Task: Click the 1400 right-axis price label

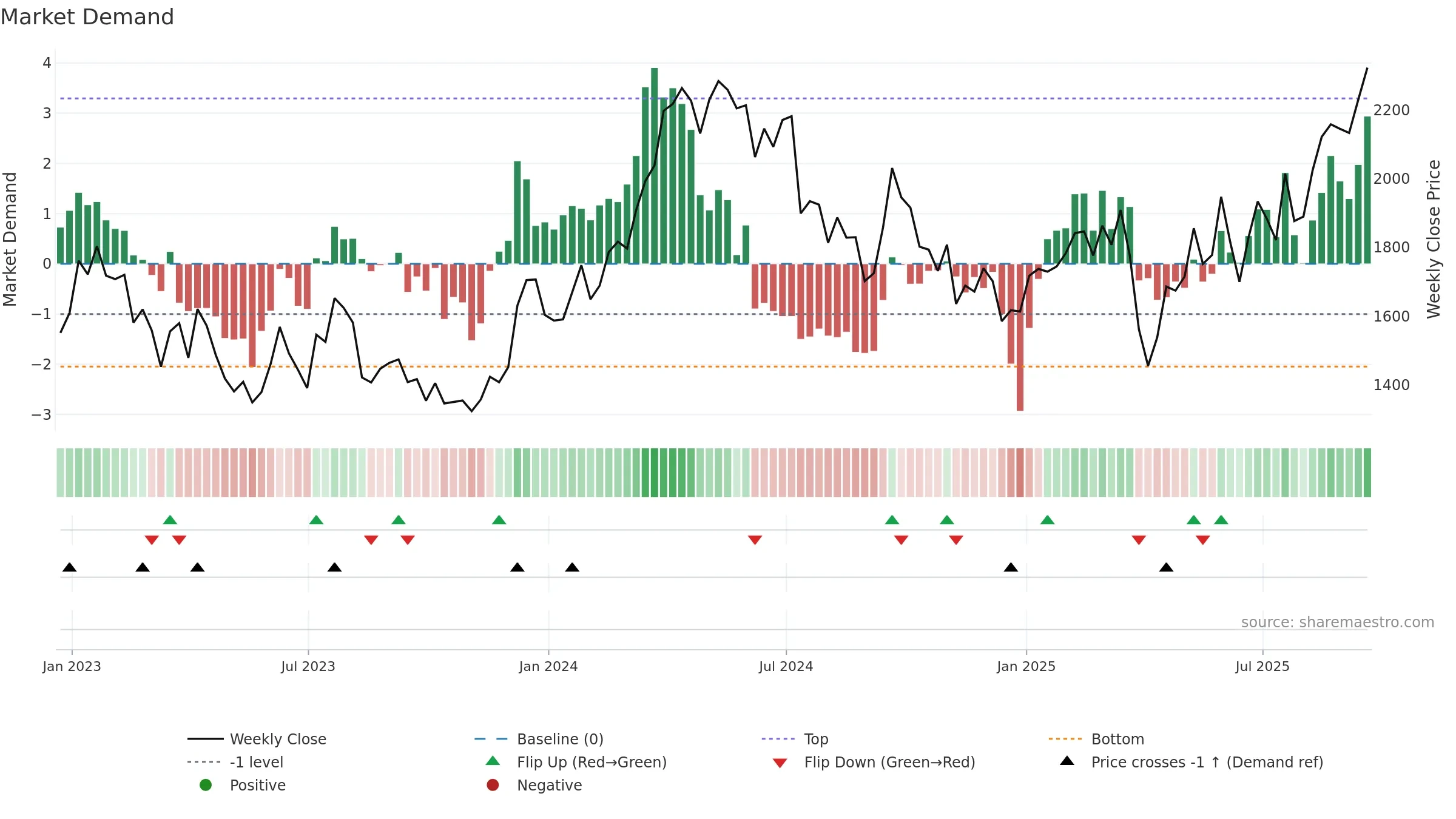Action: [1392, 385]
